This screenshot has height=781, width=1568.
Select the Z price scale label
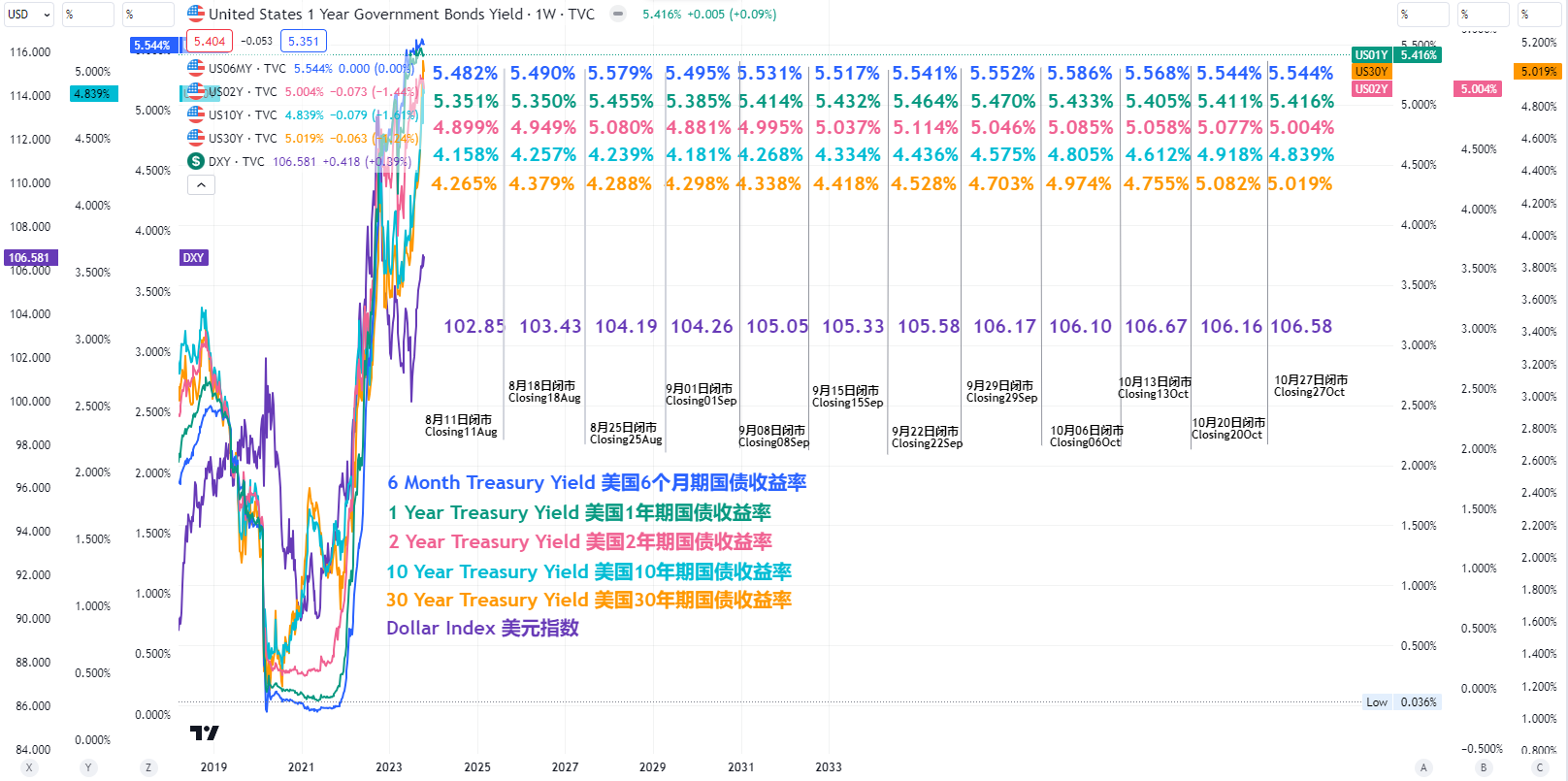148,767
